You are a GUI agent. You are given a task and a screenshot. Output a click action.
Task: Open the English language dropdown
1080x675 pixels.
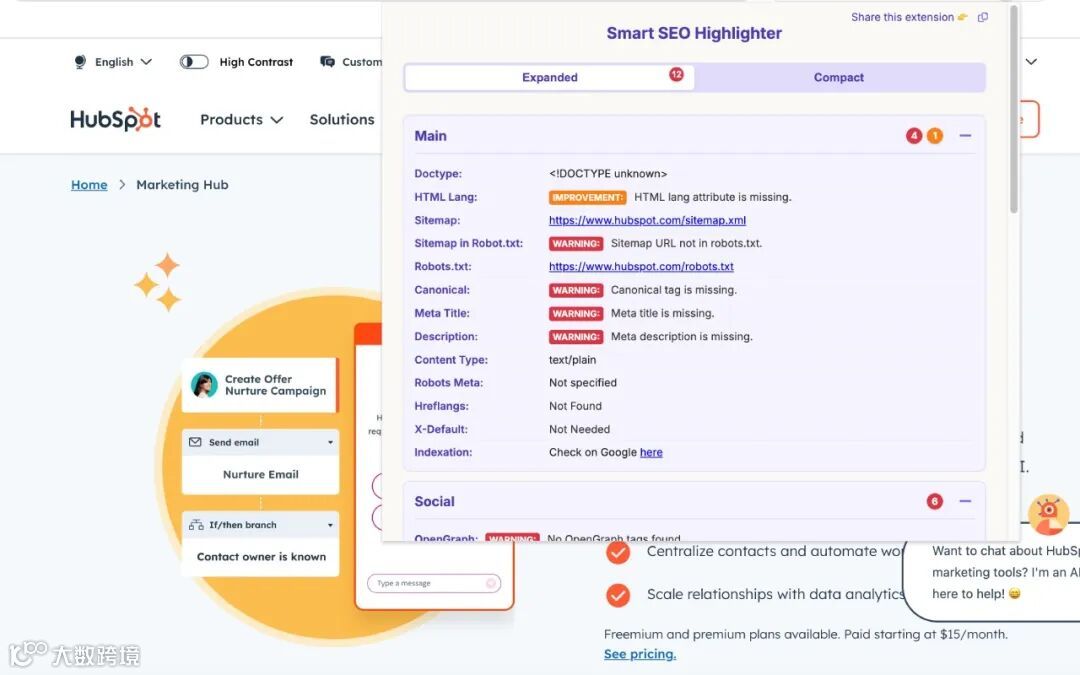click(x=113, y=62)
